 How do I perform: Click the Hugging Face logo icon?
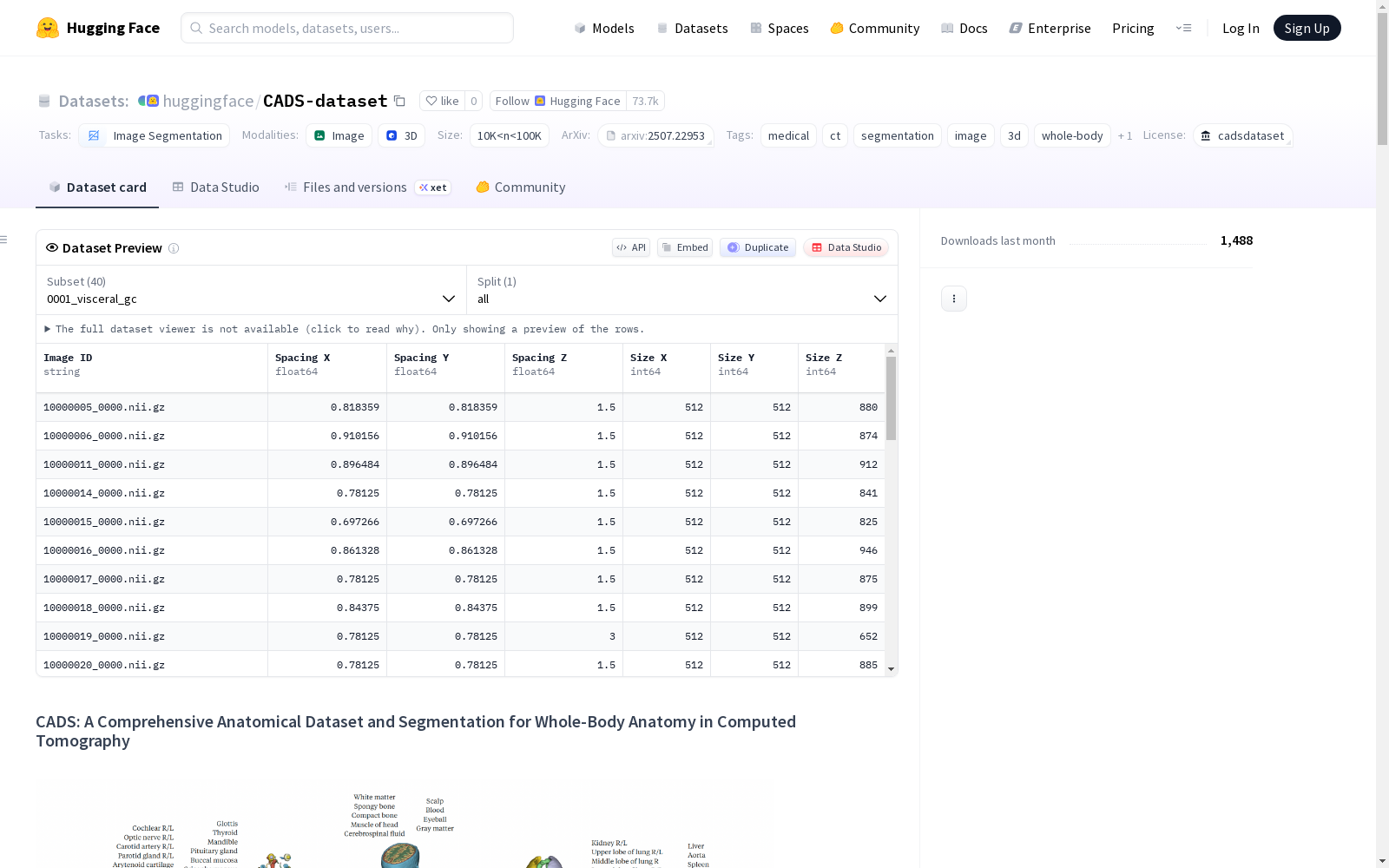pyautogui.click(x=48, y=28)
